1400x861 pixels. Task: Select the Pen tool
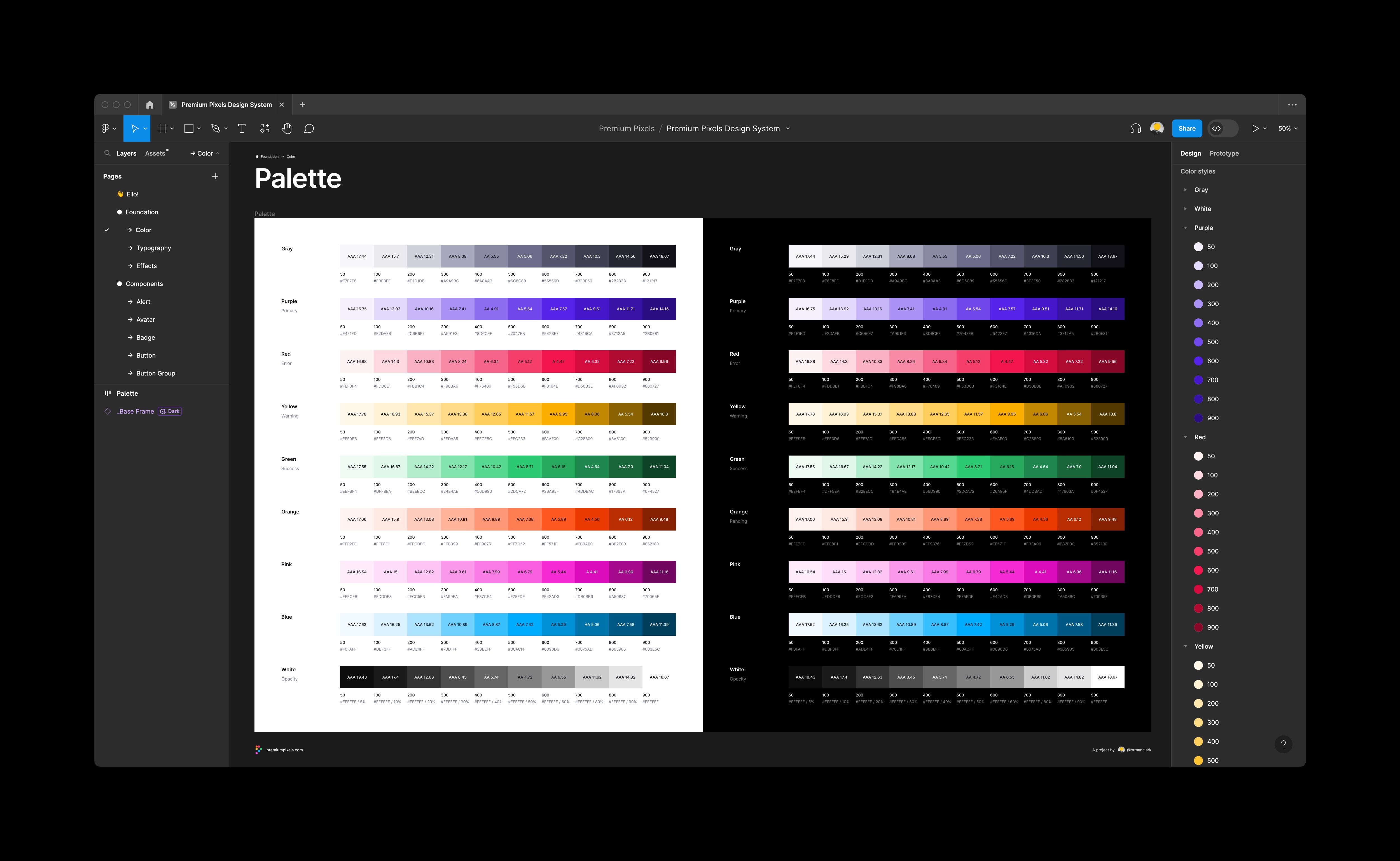click(215, 128)
